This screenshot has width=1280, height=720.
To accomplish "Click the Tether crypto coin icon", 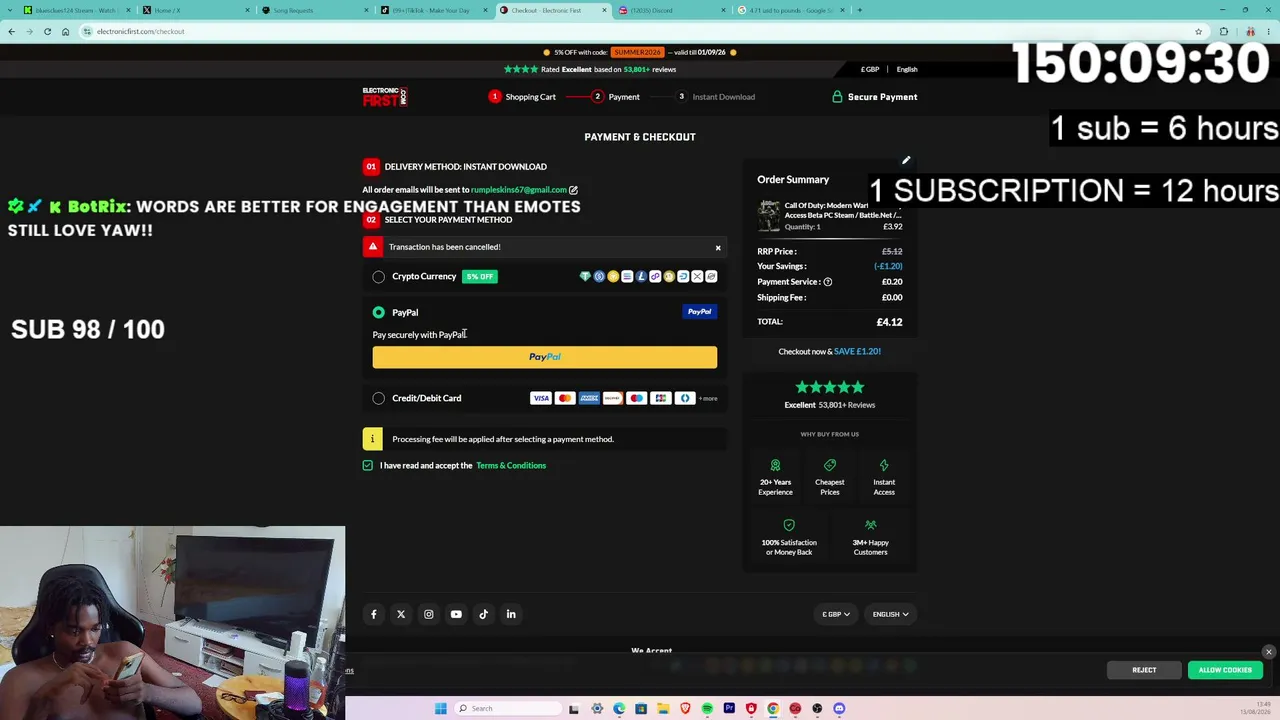I will point(585,277).
